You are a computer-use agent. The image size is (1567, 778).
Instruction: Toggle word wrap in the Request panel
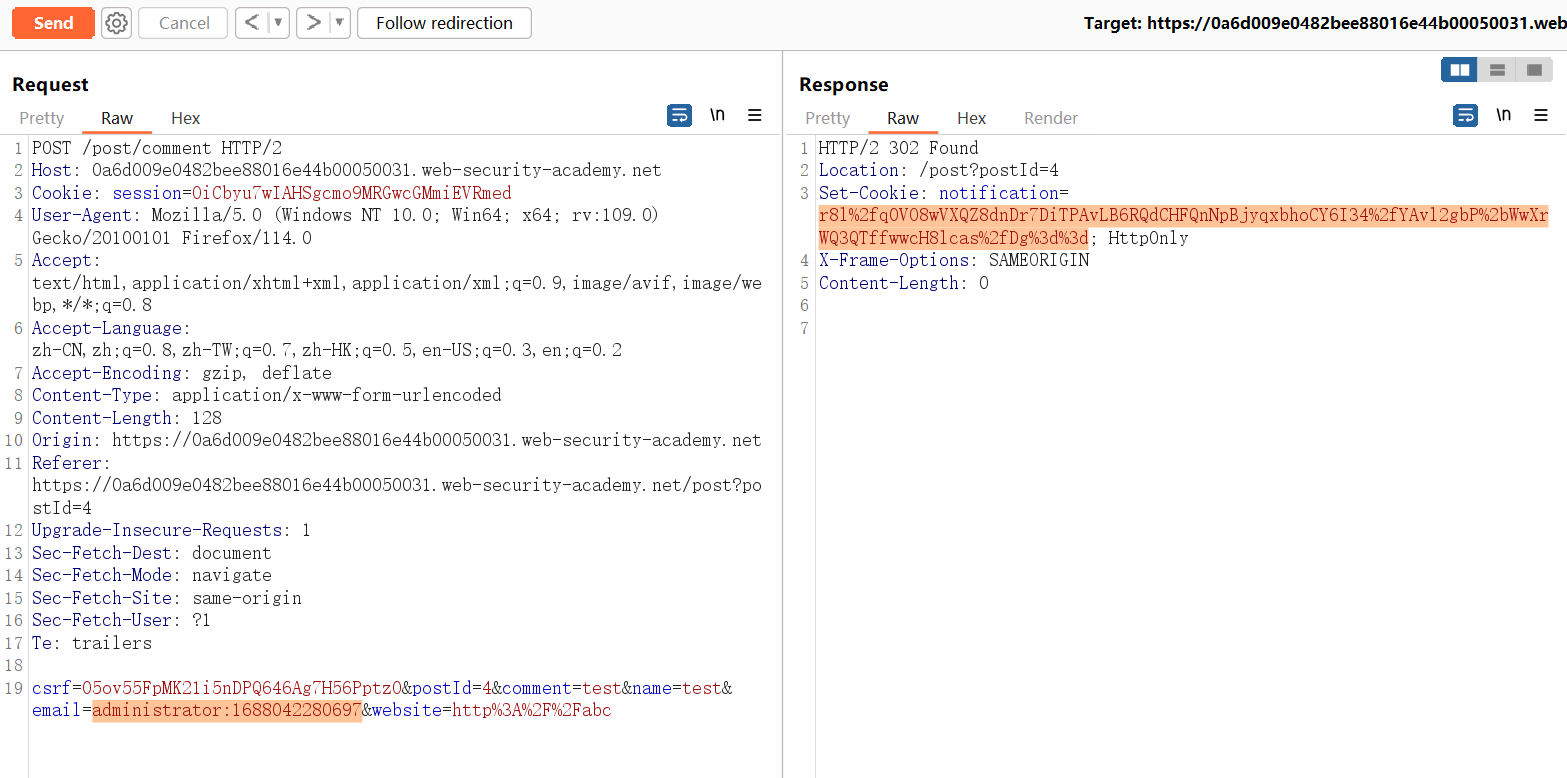click(679, 116)
